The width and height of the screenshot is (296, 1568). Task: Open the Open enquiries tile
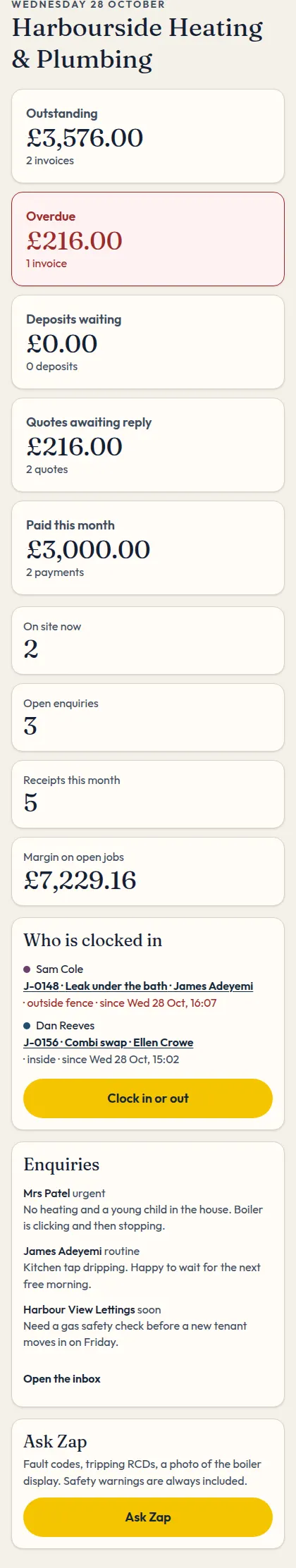pos(148,718)
